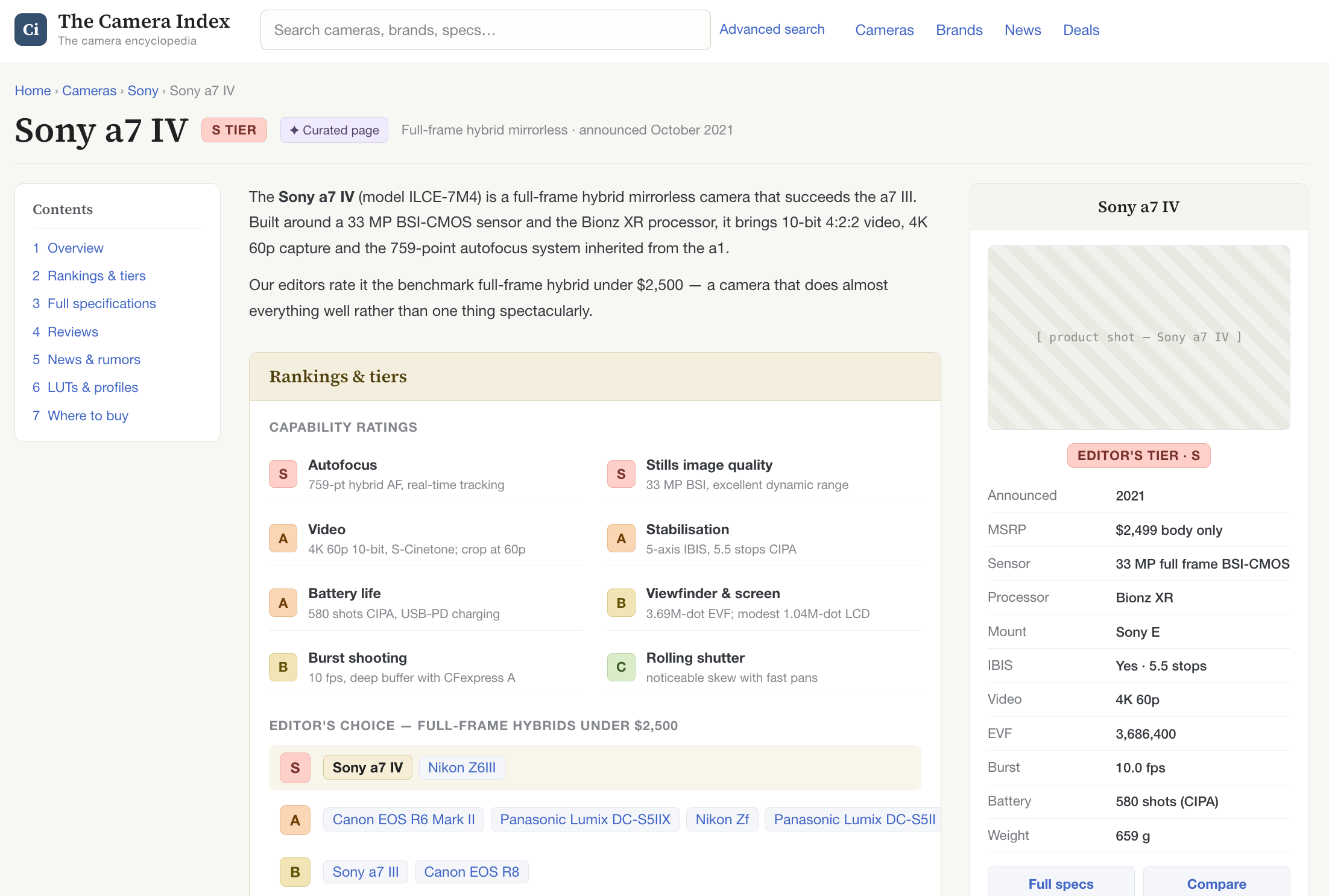Click the Curated page star badge
The height and width of the screenshot is (896, 1329).
tap(334, 130)
